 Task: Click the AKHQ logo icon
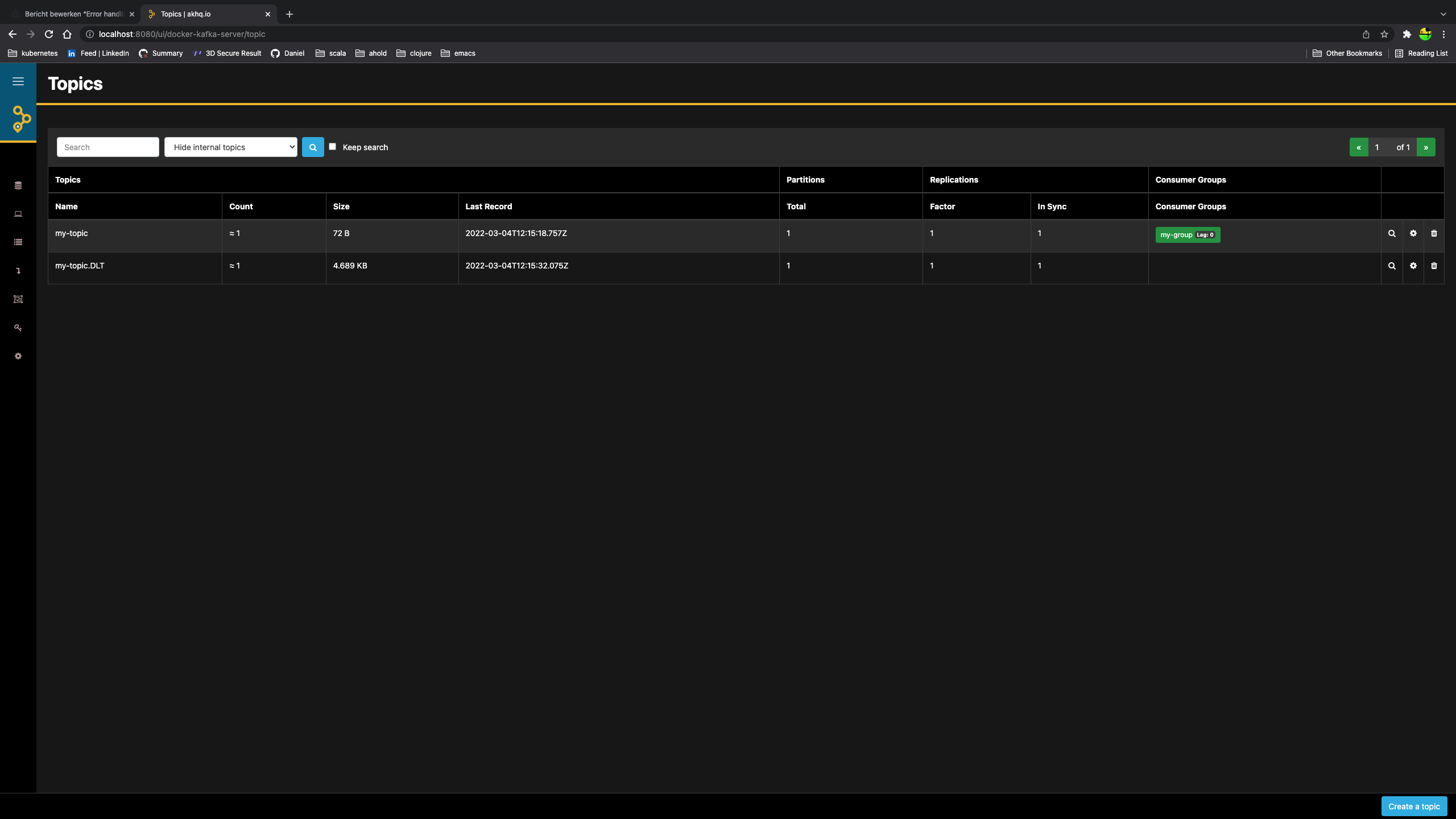21,119
